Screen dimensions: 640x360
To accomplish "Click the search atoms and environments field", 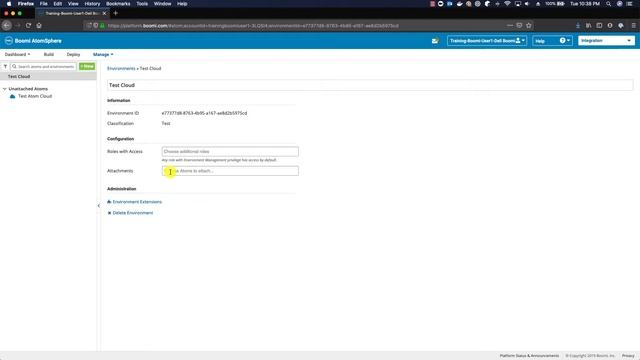I will (43, 66).
